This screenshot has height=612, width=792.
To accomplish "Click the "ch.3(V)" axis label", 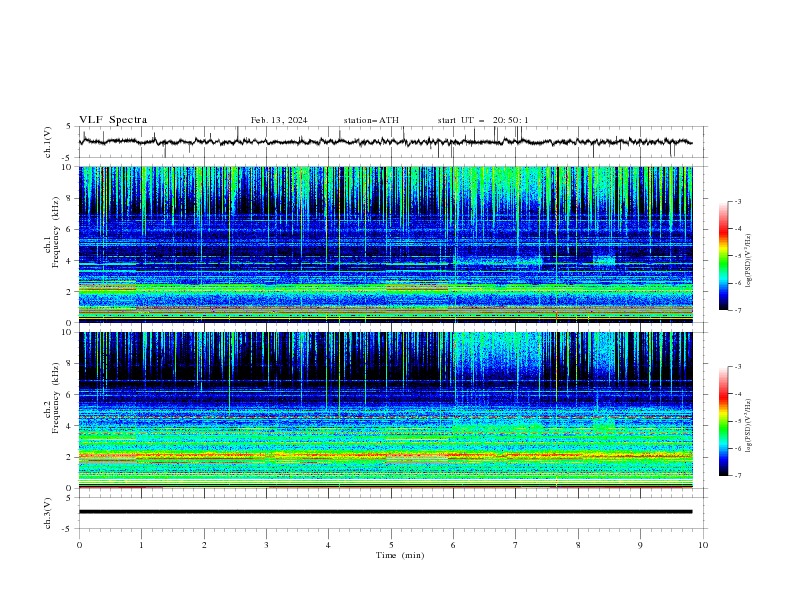I will 48,513.
